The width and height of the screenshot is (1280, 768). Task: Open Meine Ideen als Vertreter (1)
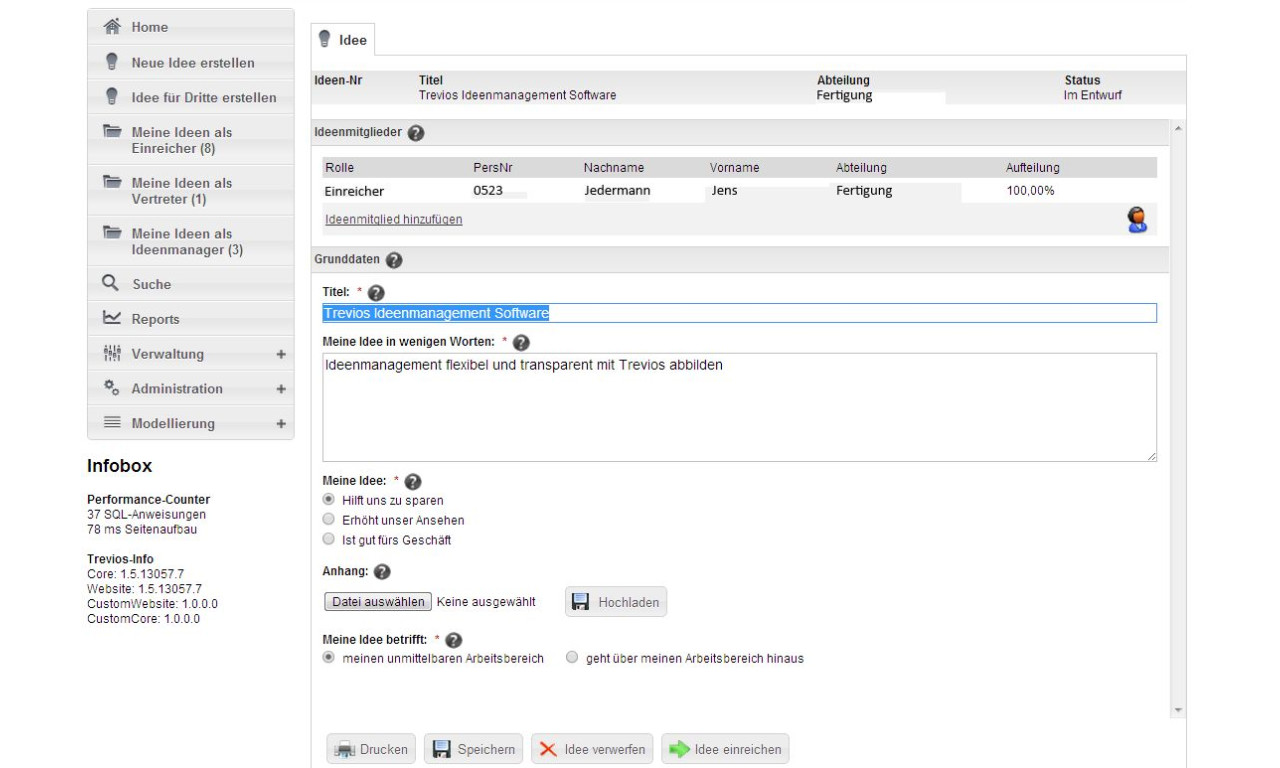pos(191,191)
